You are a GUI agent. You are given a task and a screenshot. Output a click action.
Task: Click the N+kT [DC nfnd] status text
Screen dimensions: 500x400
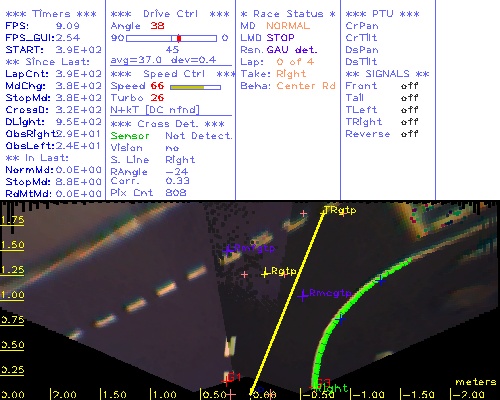click(x=155, y=110)
